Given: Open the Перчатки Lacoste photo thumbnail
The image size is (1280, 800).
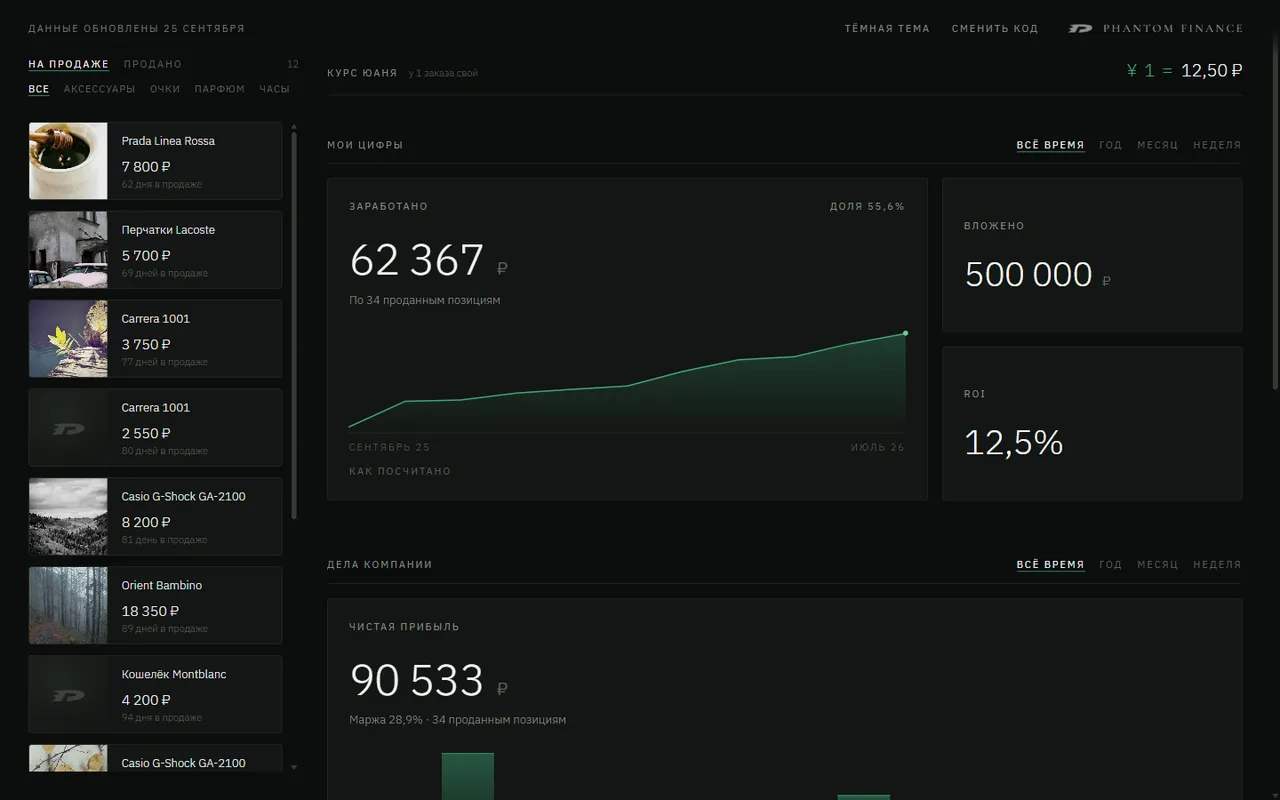Looking at the screenshot, I should pos(68,250).
